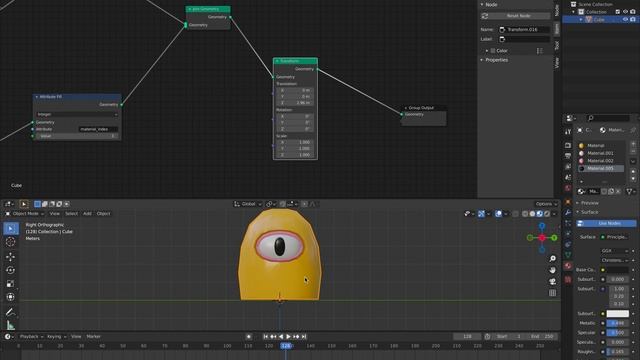Select Material.002 in the material slot list
Viewport: 640px width, 360px height.
pyautogui.click(x=600, y=161)
